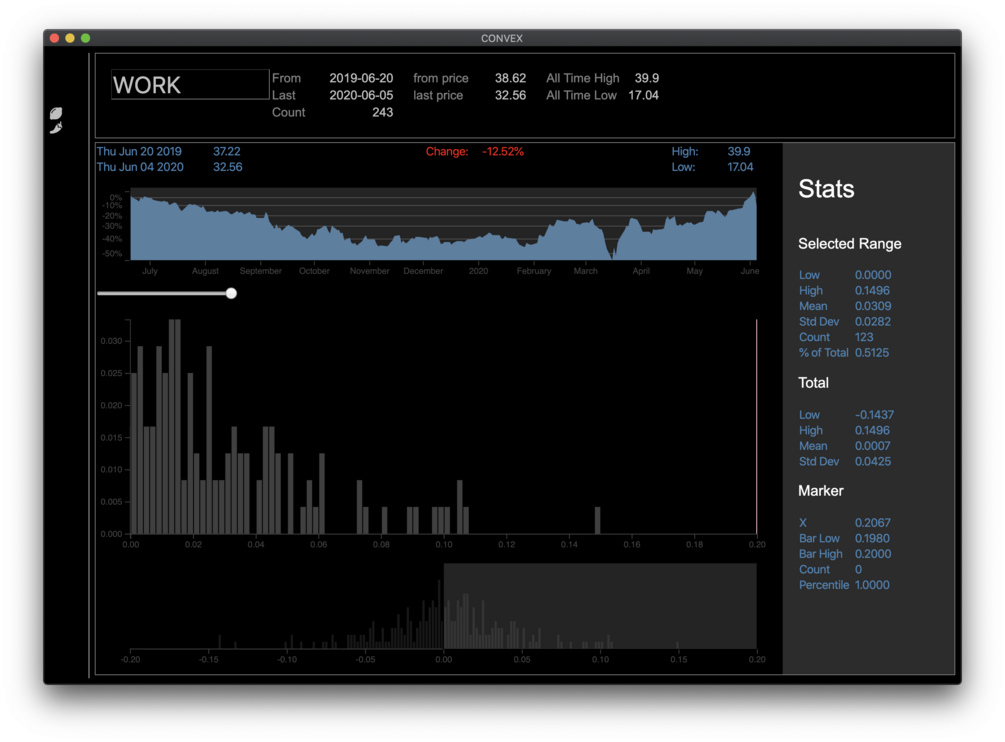
Task: Click the chili pepper sidebar icon
Action: pos(56,128)
